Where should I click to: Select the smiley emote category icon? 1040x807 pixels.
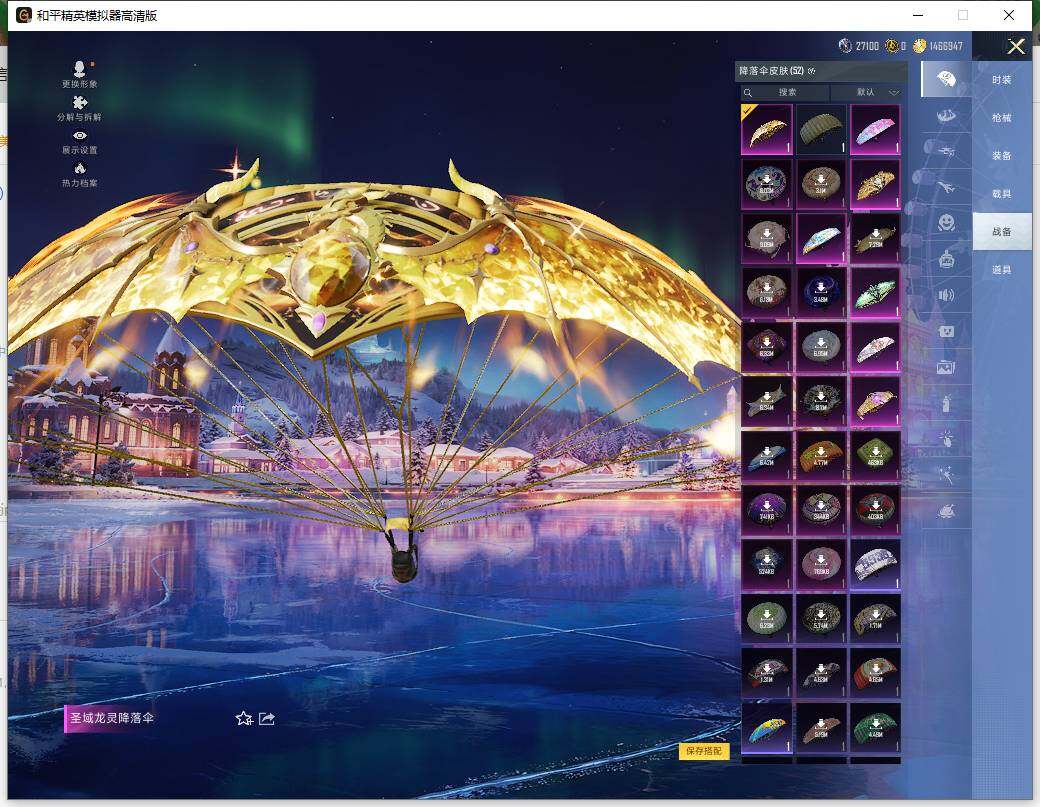[x=946, y=222]
